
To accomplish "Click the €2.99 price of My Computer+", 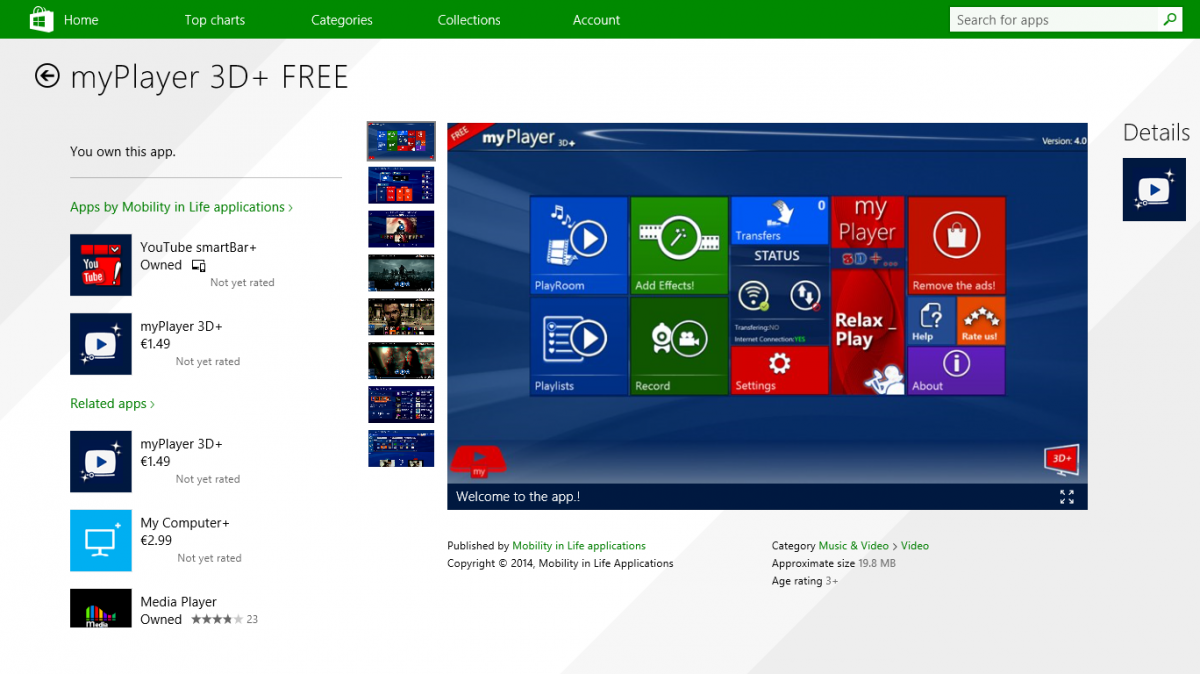I will click(155, 541).
